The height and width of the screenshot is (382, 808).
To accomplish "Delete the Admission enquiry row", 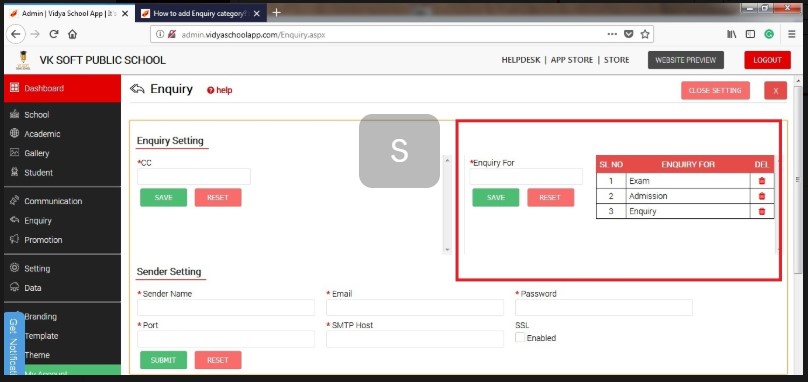I will click(x=762, y=196).
